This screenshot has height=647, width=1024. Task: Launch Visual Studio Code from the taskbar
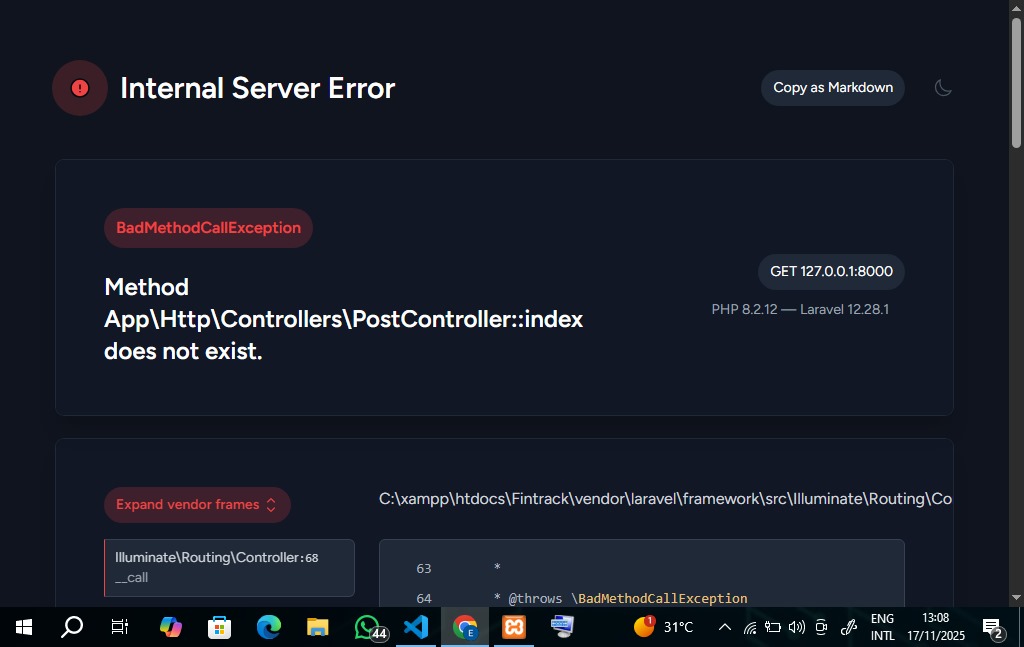point(415,627)
